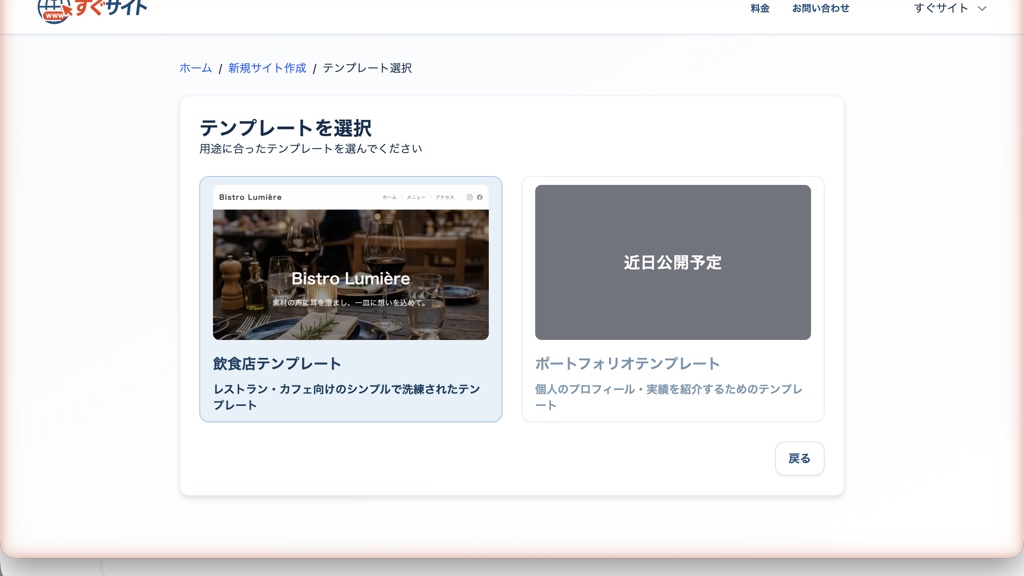Click the social circle icon beside Instagram in preview

[481, 197]
